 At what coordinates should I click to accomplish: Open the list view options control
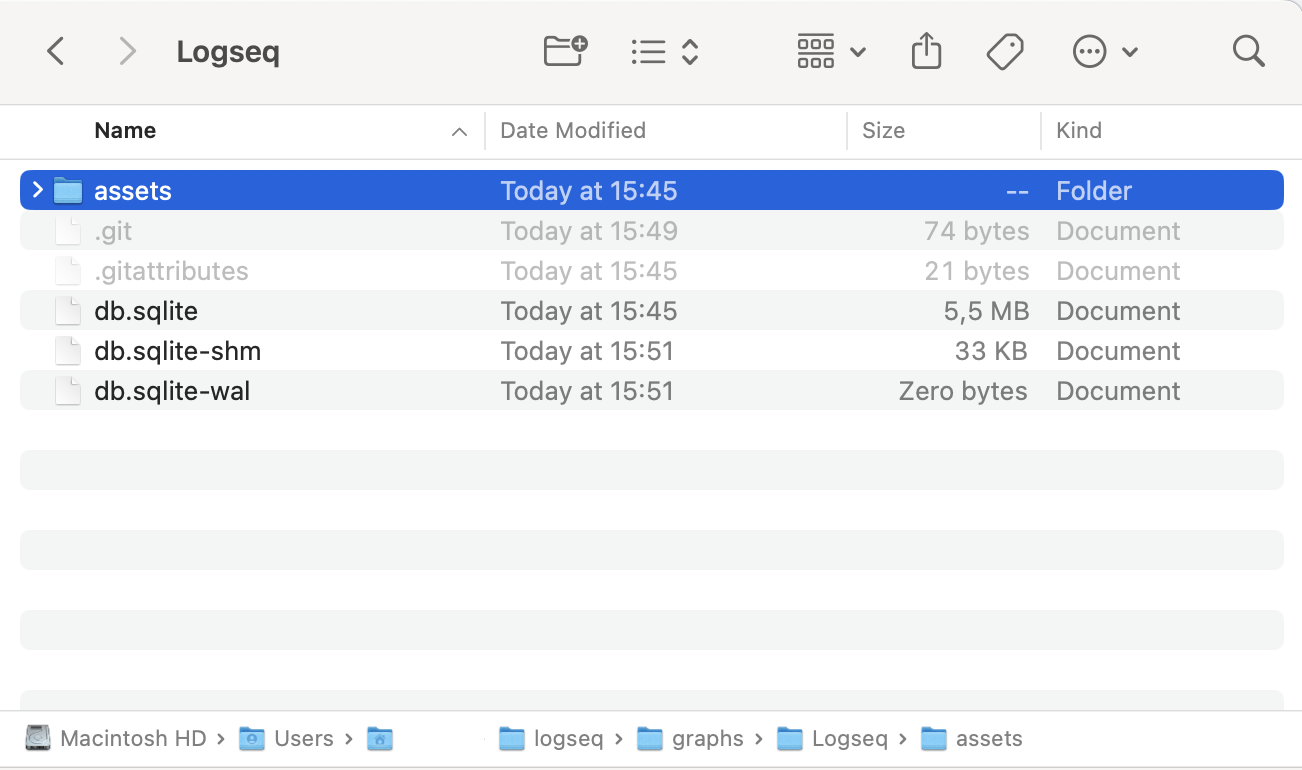(664, 51)
